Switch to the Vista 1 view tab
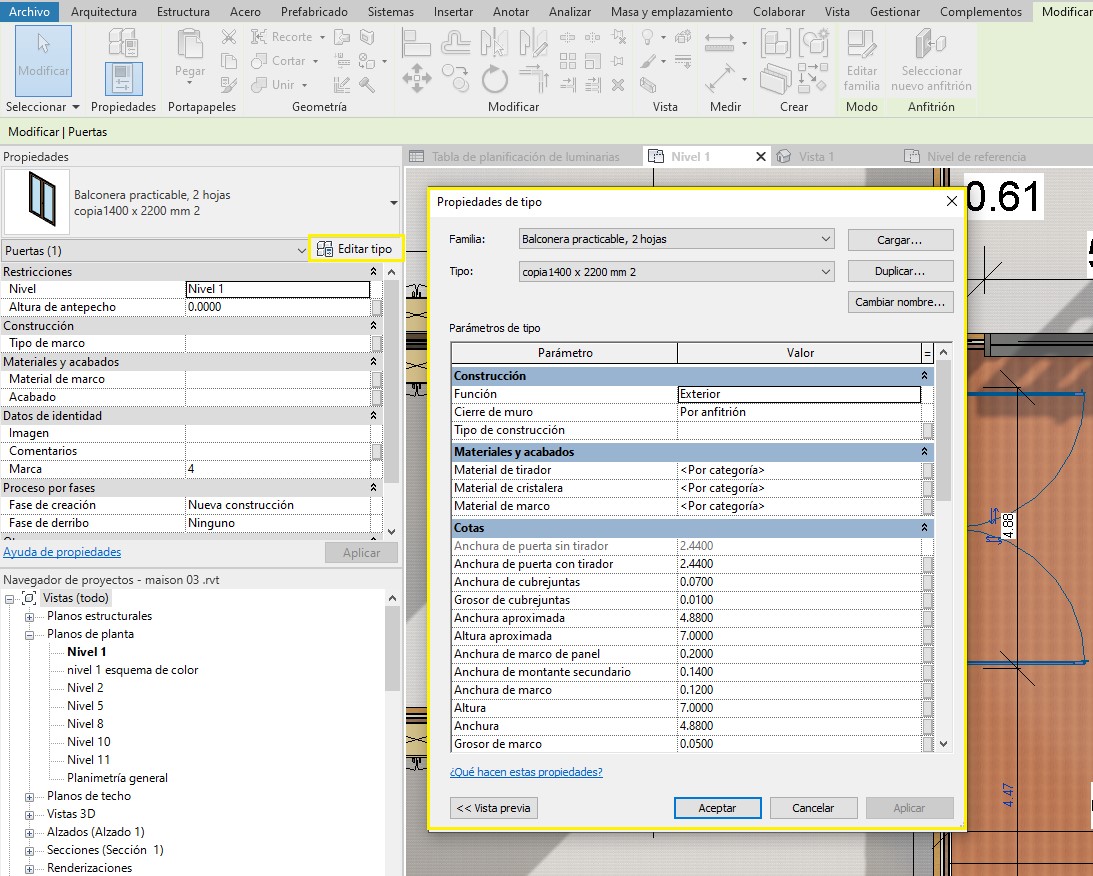The width and height of the screenshot is (1093, 876). [x=815, y=157]
